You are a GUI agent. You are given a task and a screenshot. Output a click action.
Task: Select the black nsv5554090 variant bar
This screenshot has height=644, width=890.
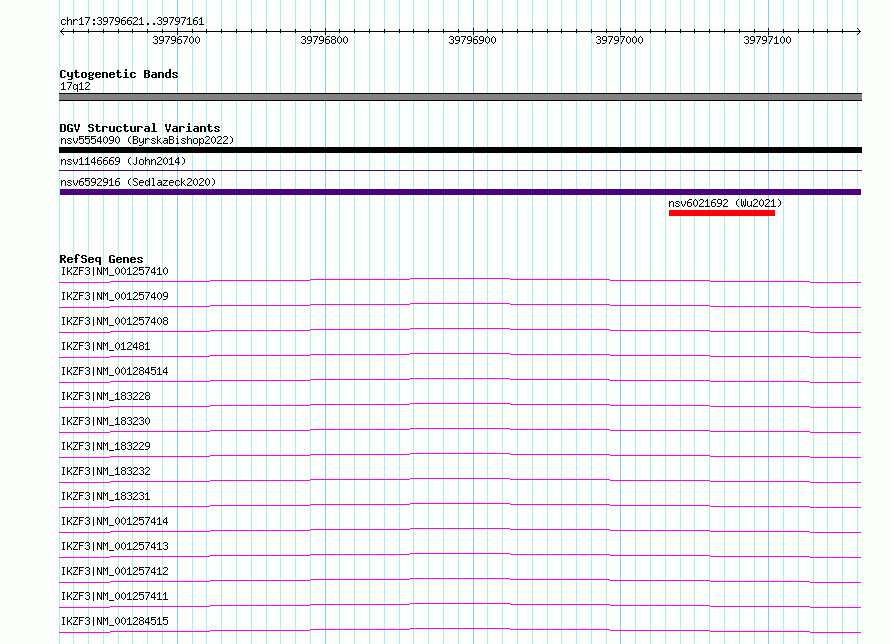[x=460, y=150]
